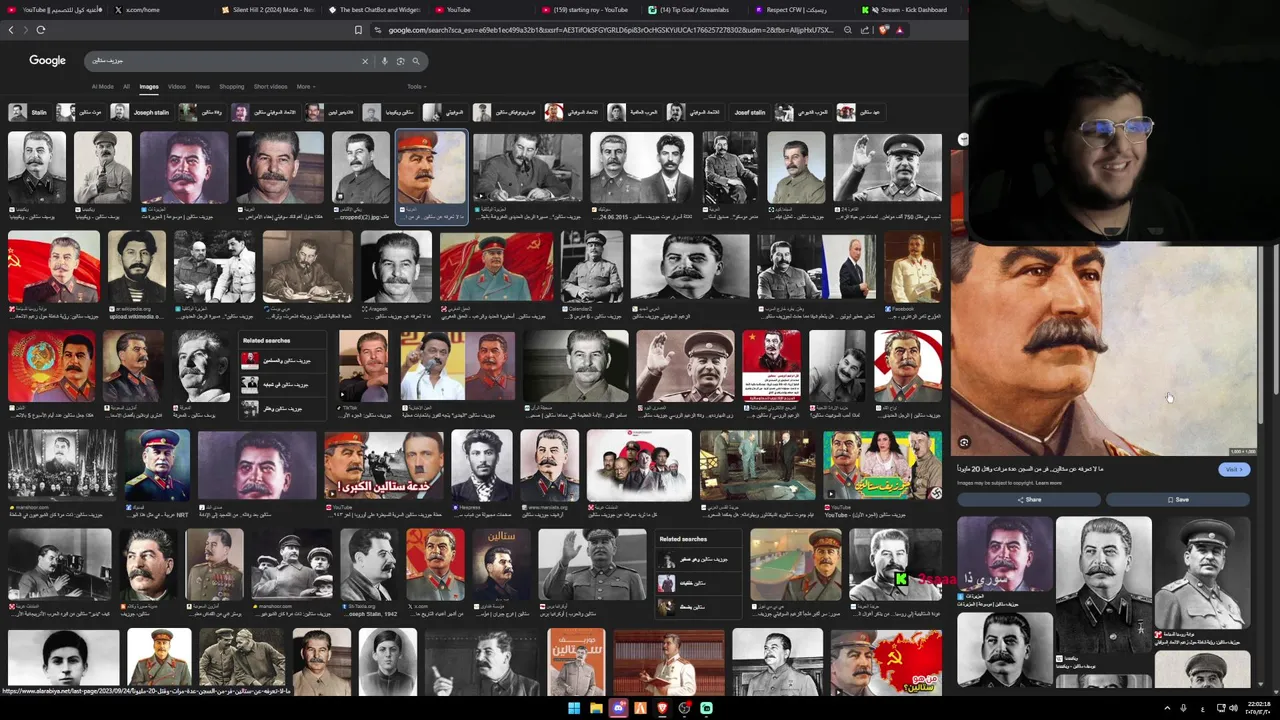Click the microphone icon in system tray
1280x720 pixels.
coord(1184,708)
